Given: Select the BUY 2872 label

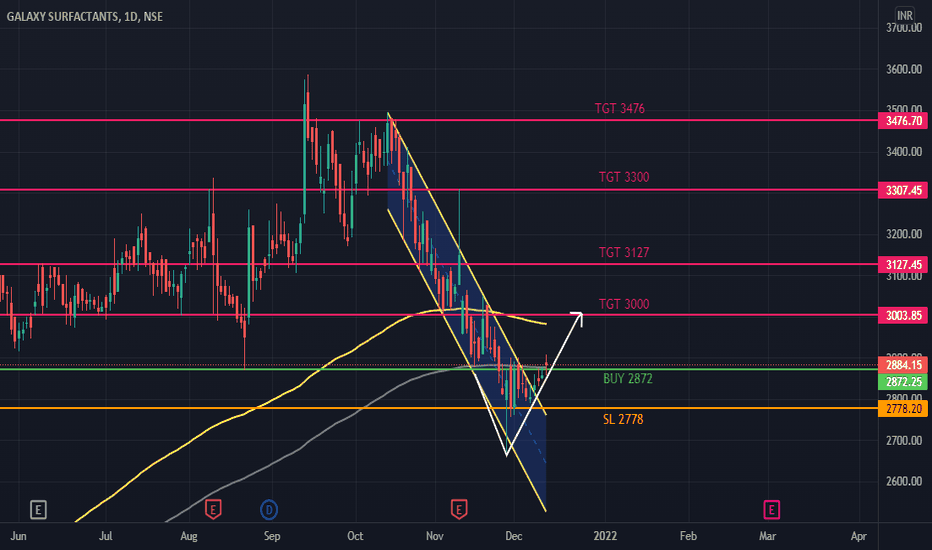Looking at the screenshot, I should point(628,379).
